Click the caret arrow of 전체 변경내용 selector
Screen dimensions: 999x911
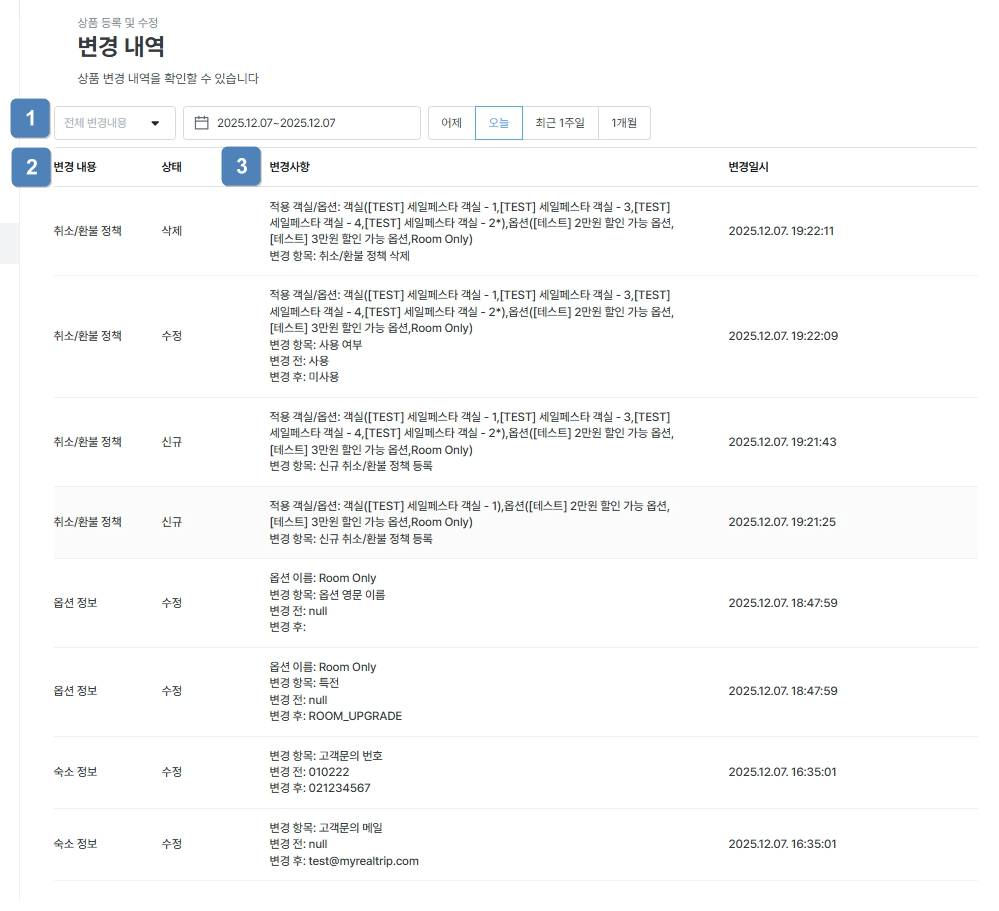point(155,124)
